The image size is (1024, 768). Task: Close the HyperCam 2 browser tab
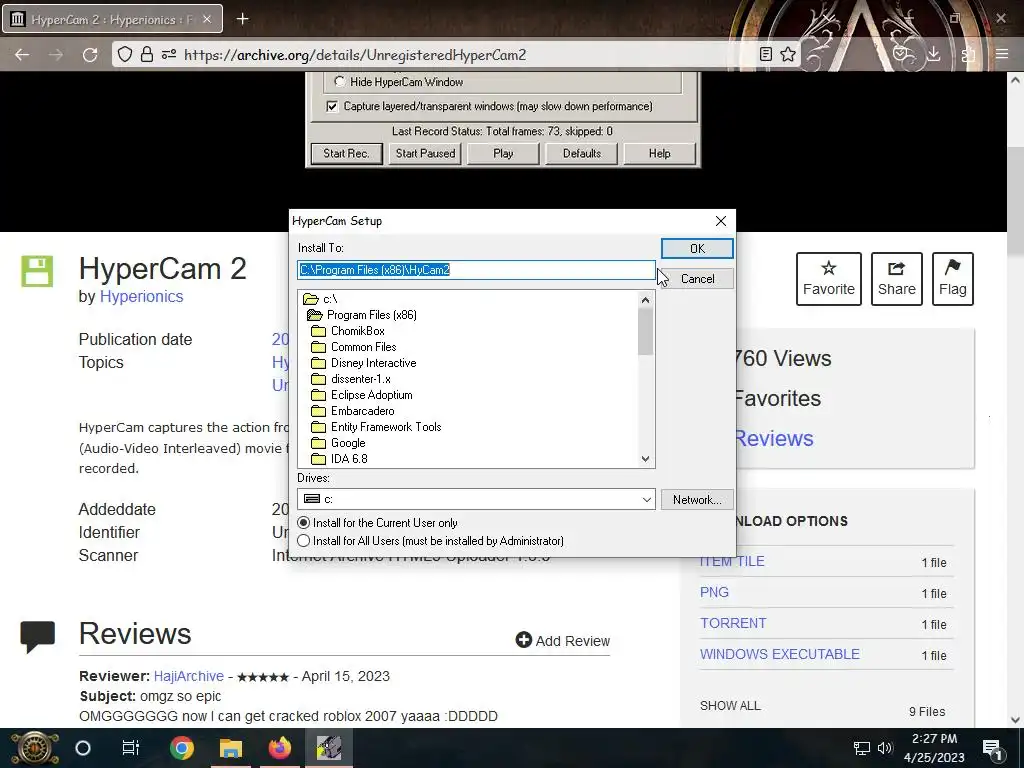[x=207, y=20]
